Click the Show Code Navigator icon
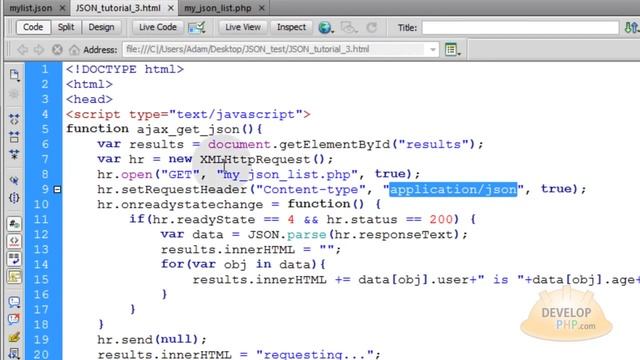The height and width of the screenshot is (360, 640). tap(14, 94)
